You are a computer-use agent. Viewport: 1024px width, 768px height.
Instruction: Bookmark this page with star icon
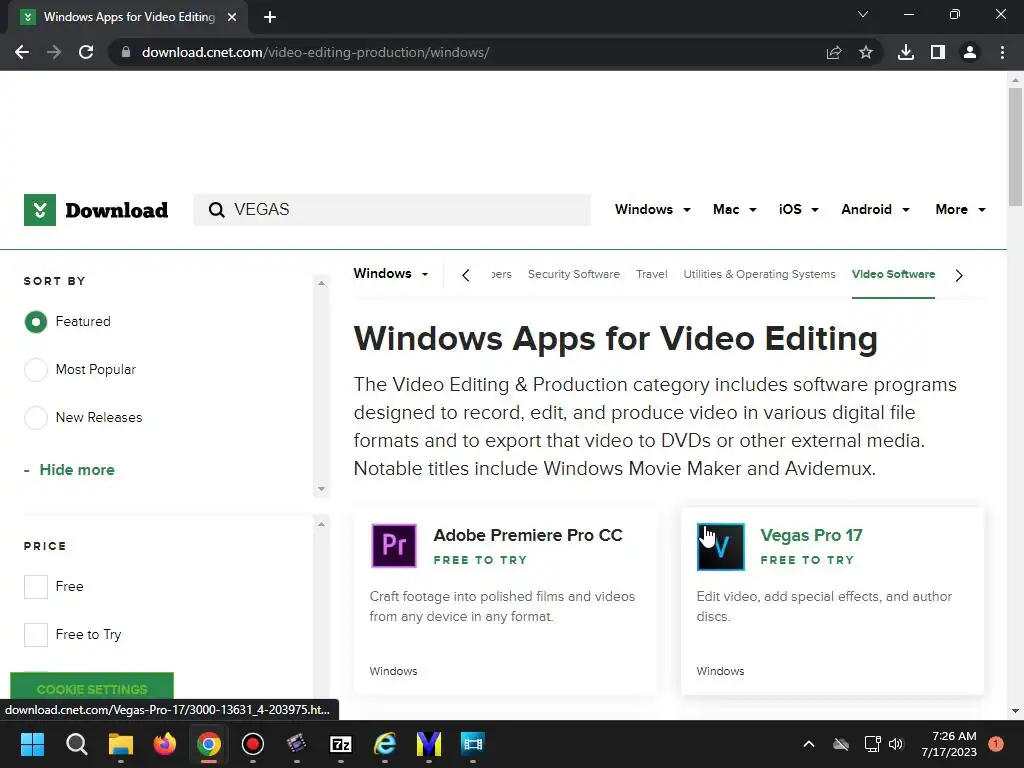click(x=866, y=52)
